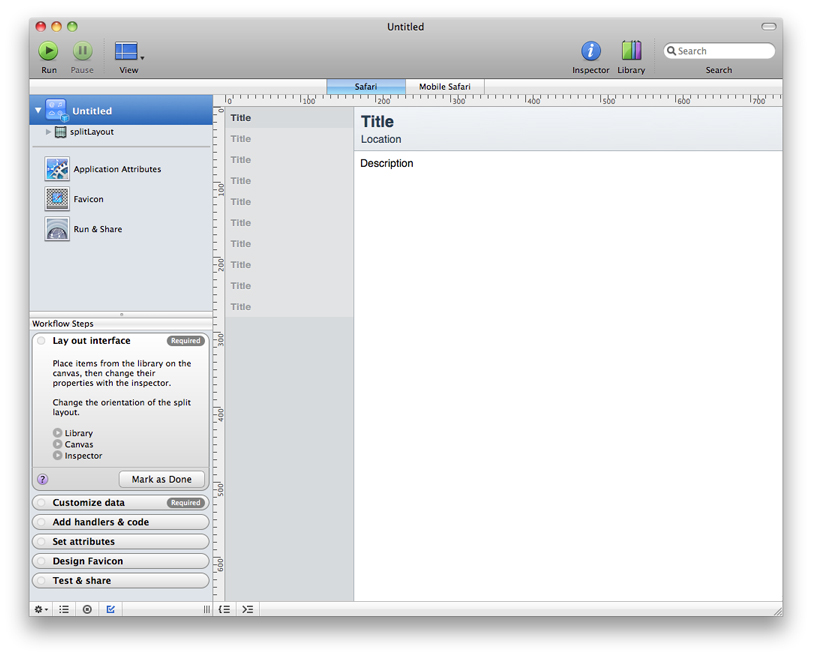Select the Run & Share icon
The height and width of the screenshot is (657, 813).
[57, 229]
